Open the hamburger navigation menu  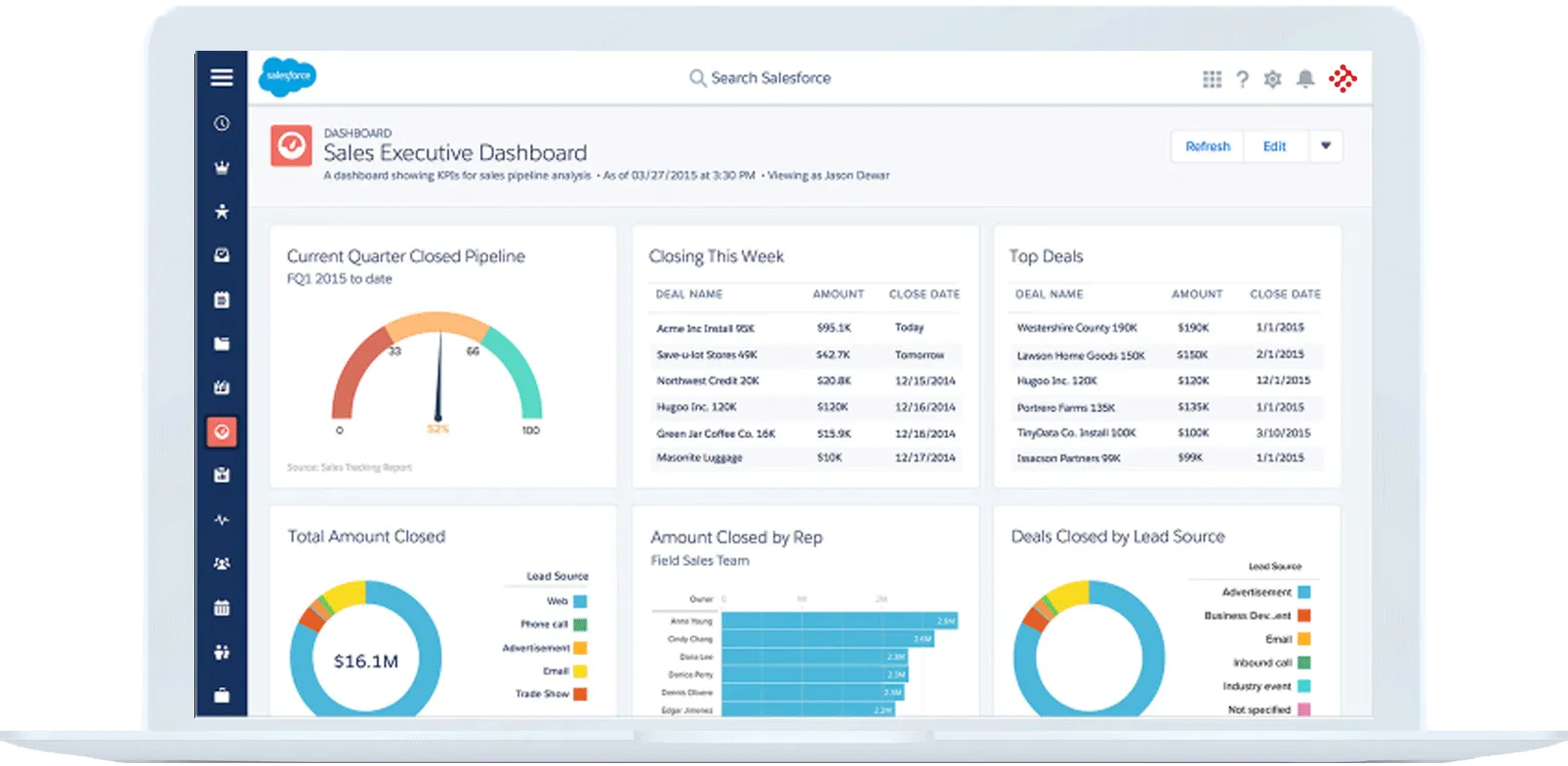[x=222, y=77]
